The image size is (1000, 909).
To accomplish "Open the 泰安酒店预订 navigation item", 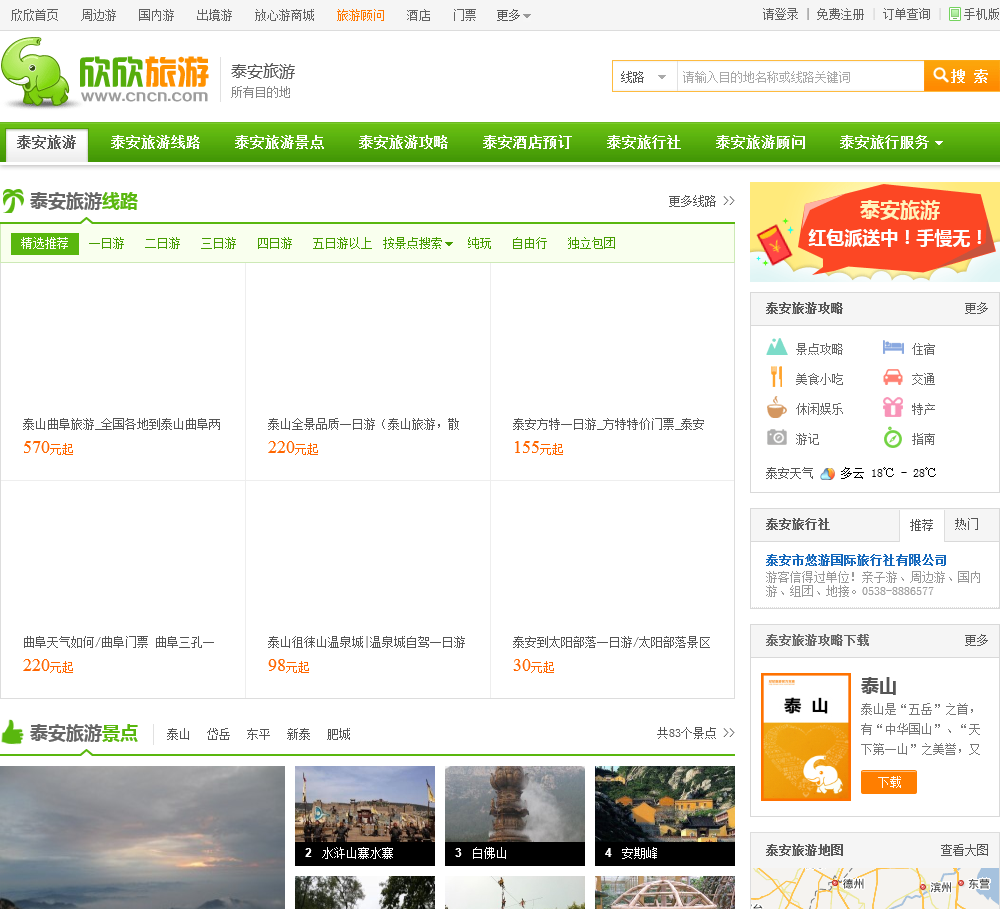I will [x=527, y=142].
